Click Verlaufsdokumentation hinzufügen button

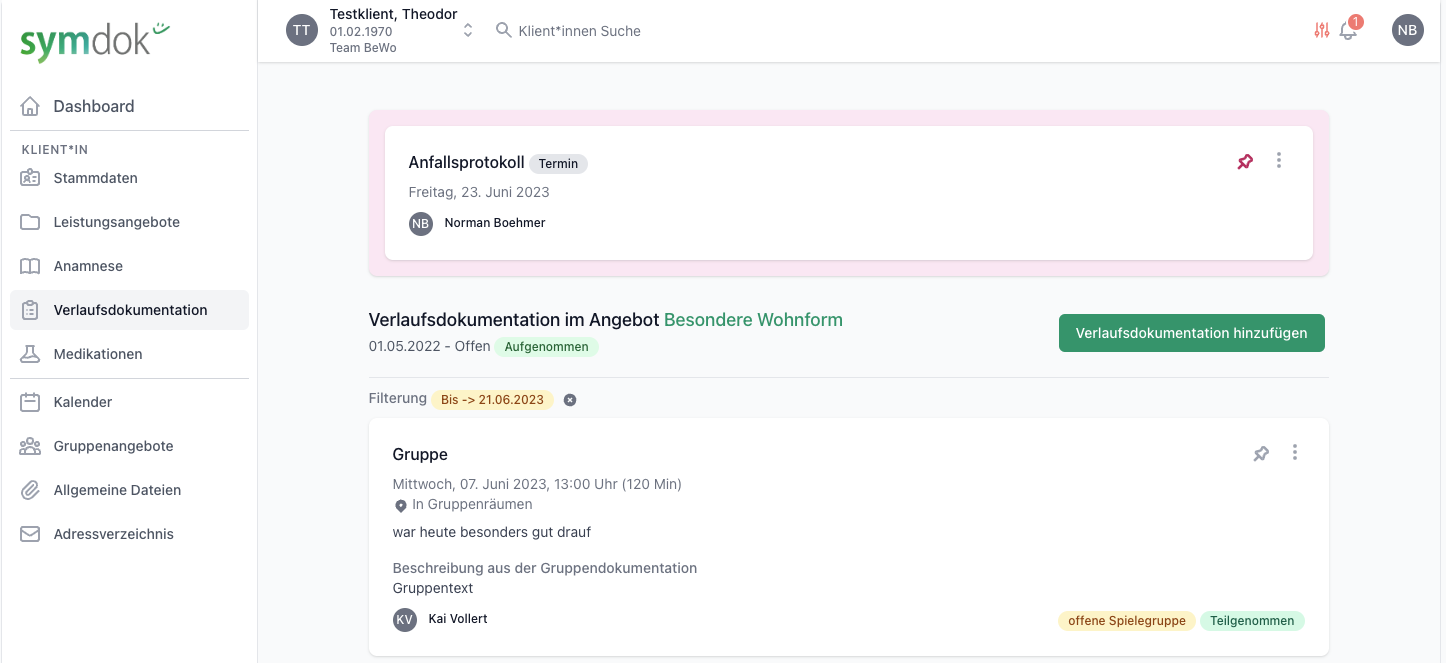click(1191, 333)
